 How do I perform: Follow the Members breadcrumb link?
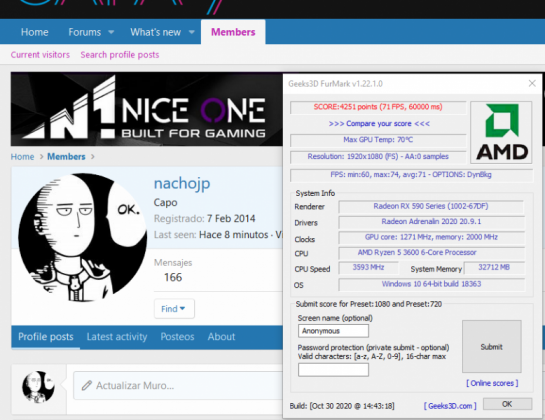66,157
